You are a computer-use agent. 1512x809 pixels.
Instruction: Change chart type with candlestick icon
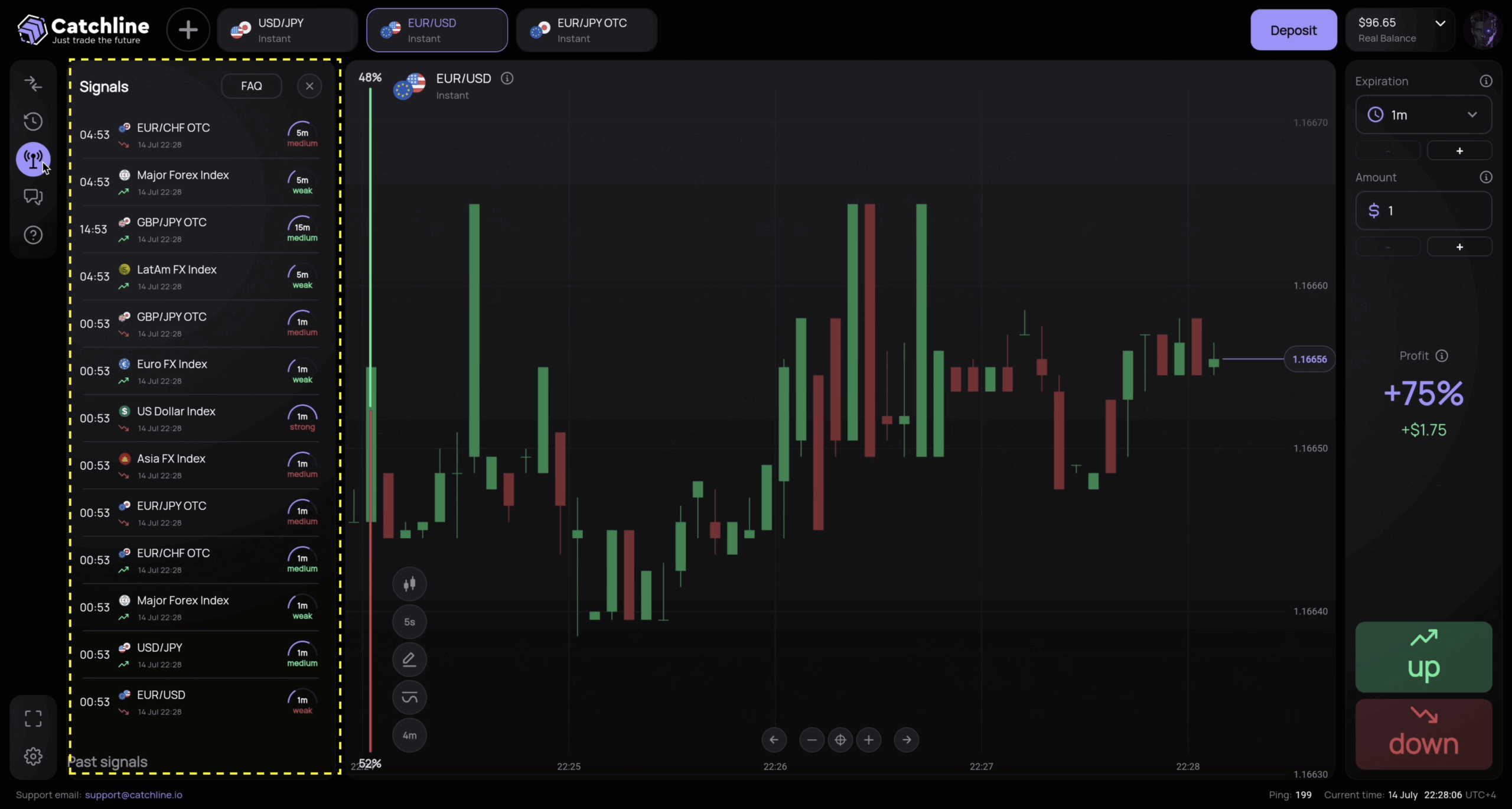(409, 584)
